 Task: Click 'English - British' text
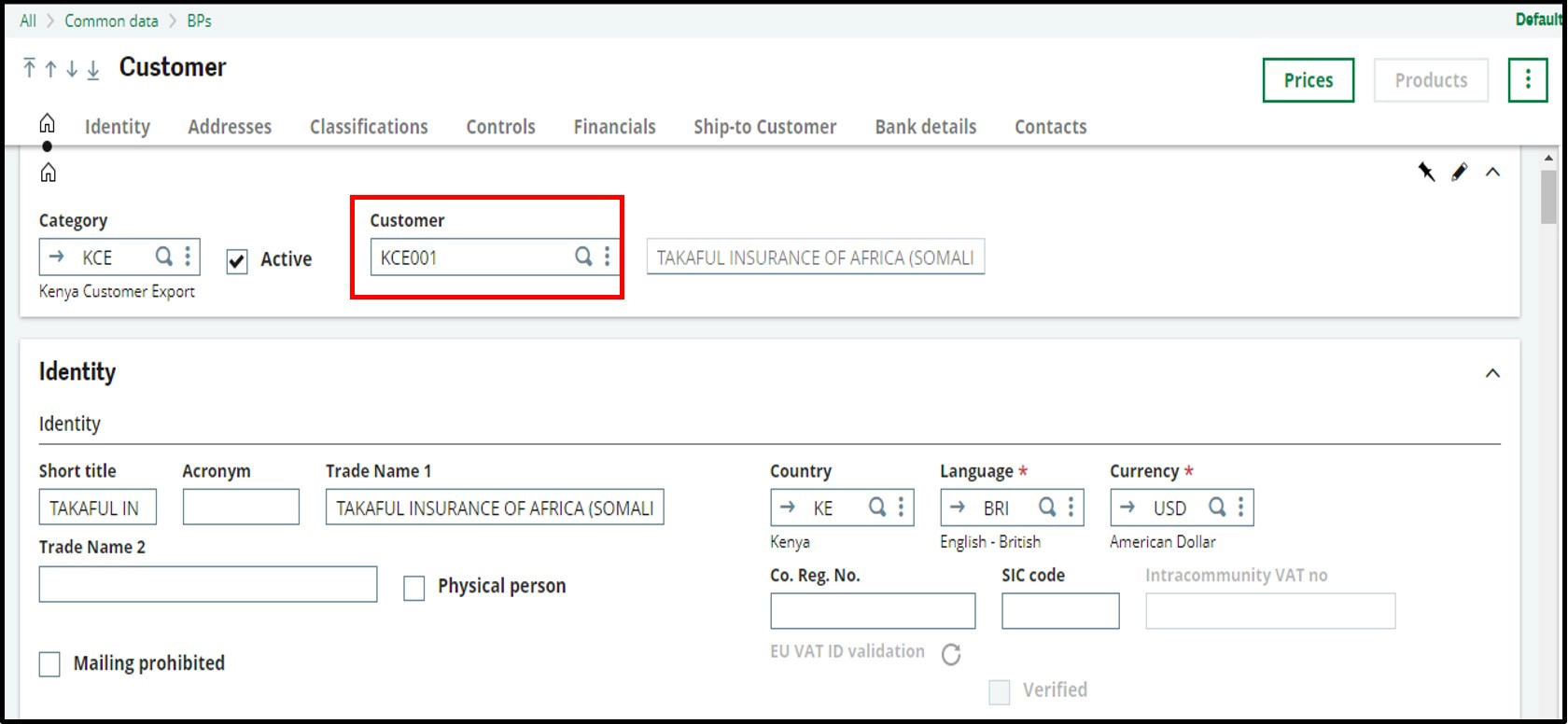point(990,542)
